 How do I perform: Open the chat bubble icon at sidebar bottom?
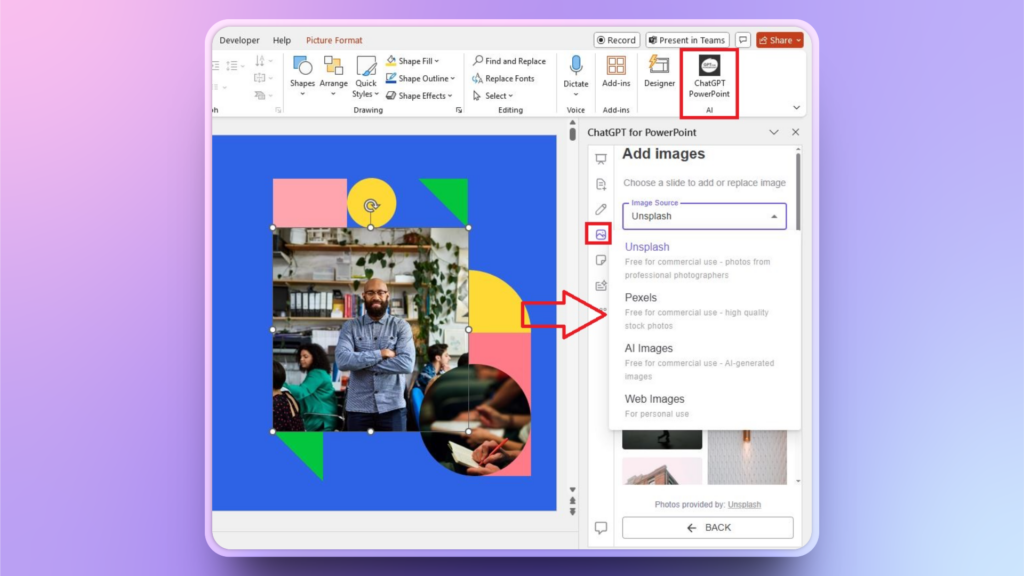tap(601, 527)
